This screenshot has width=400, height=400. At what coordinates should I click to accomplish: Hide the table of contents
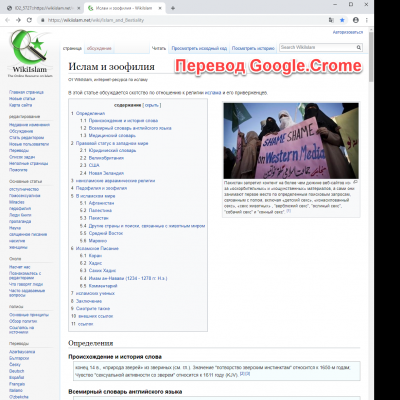(x=152, y=105)
